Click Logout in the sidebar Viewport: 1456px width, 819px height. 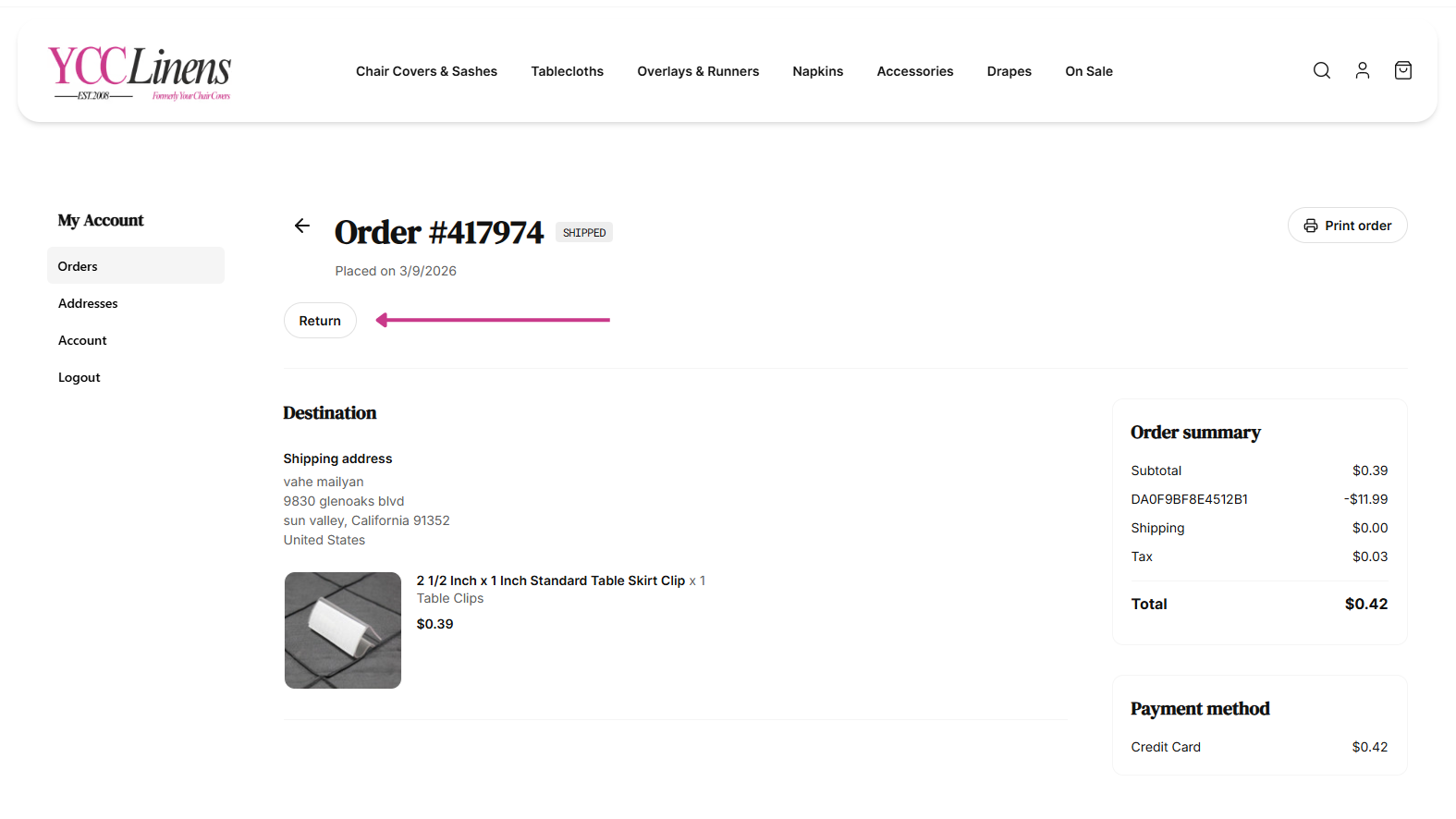79,377
